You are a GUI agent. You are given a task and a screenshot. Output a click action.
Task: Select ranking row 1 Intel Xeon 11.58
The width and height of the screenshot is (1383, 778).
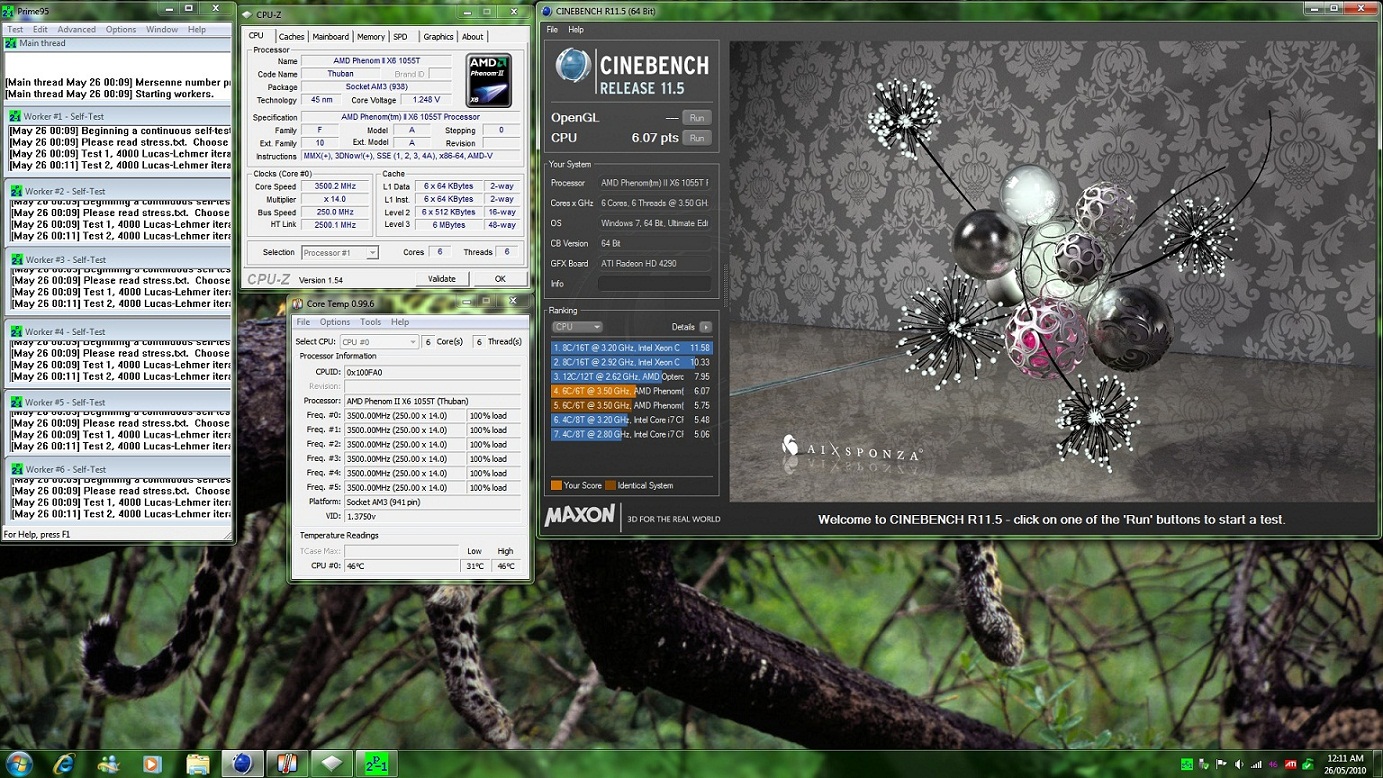click(631, 348)
